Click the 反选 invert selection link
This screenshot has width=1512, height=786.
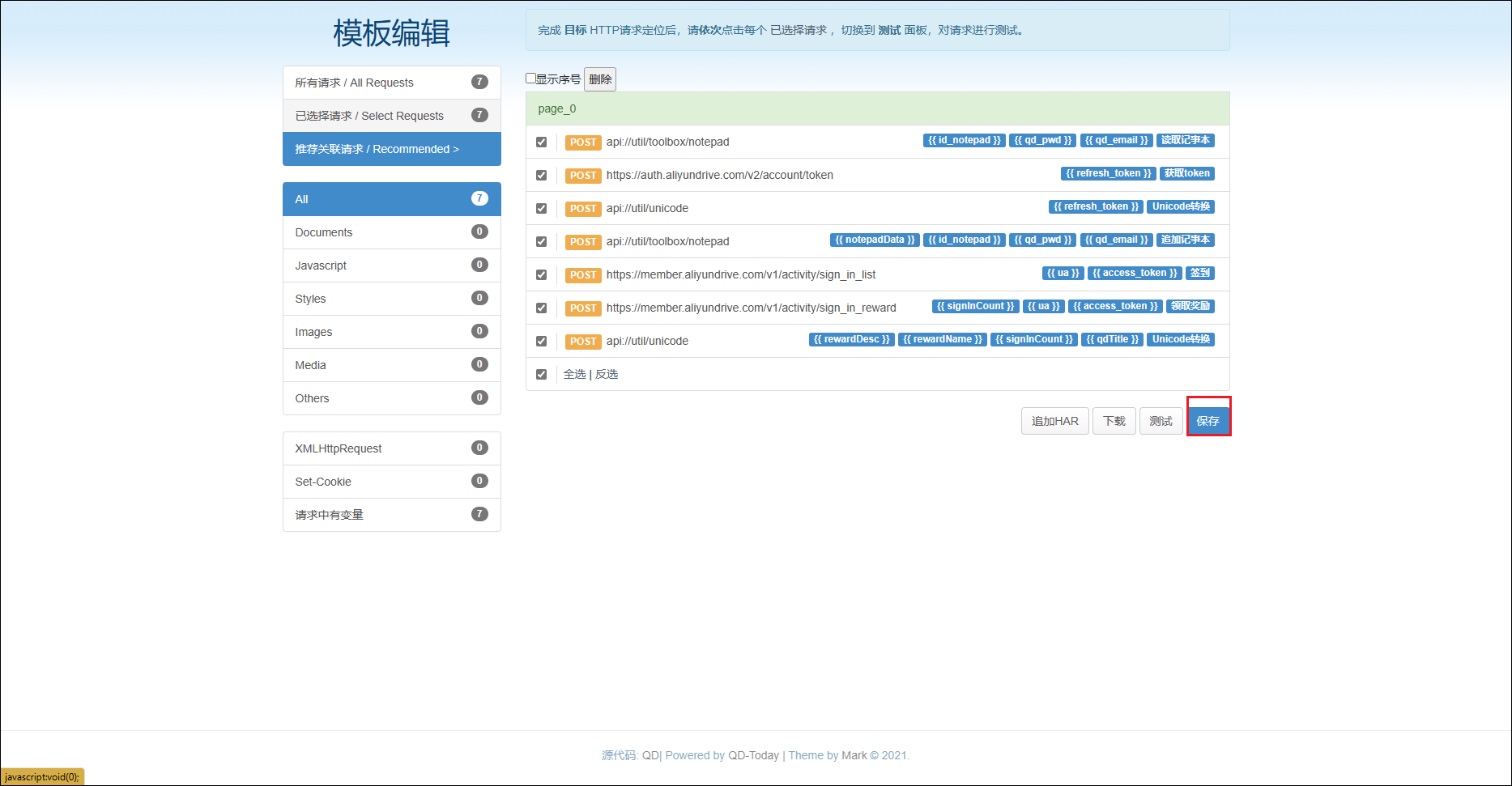[607, 374]
